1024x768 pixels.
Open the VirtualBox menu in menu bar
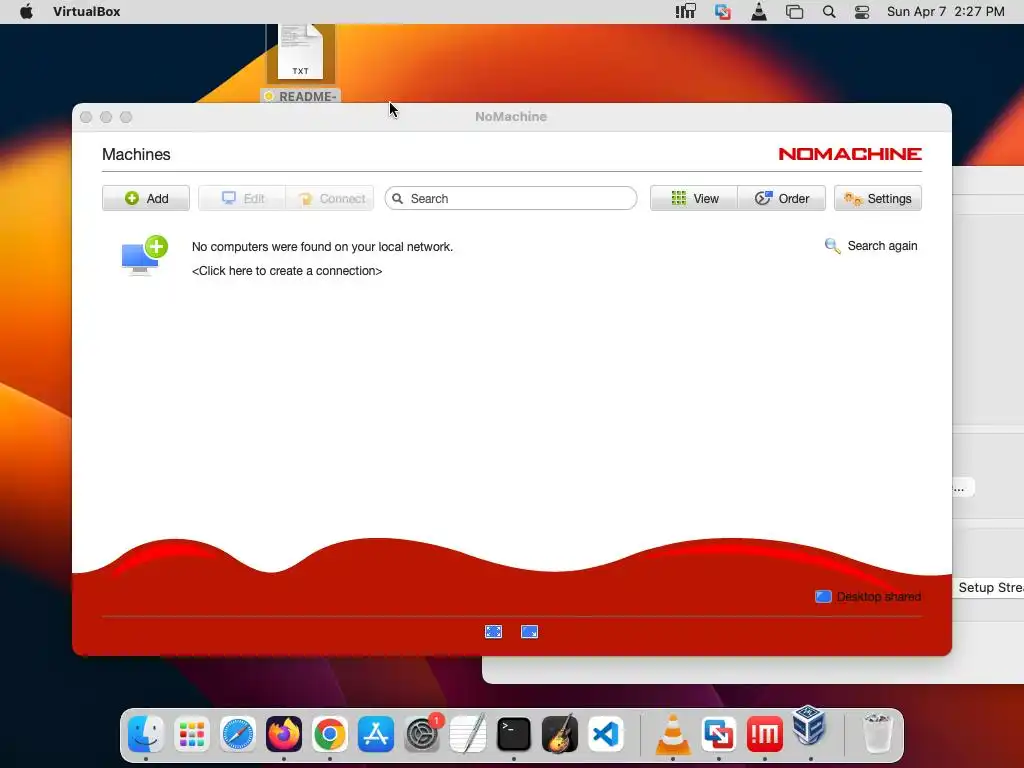tap(87, 12)
